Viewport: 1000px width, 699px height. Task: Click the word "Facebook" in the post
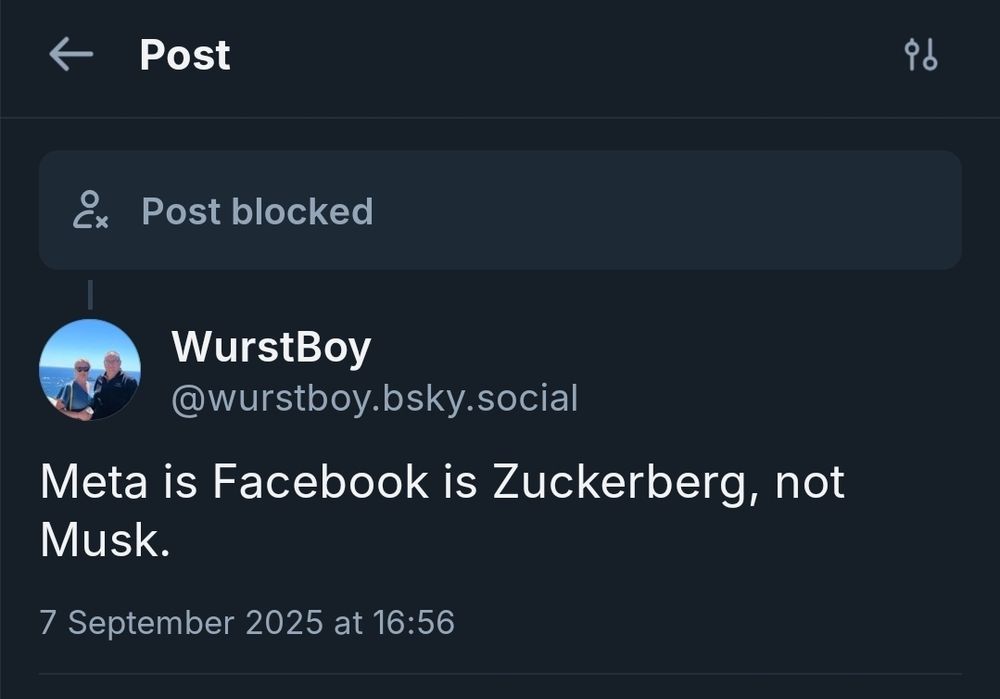pos(320,483)
